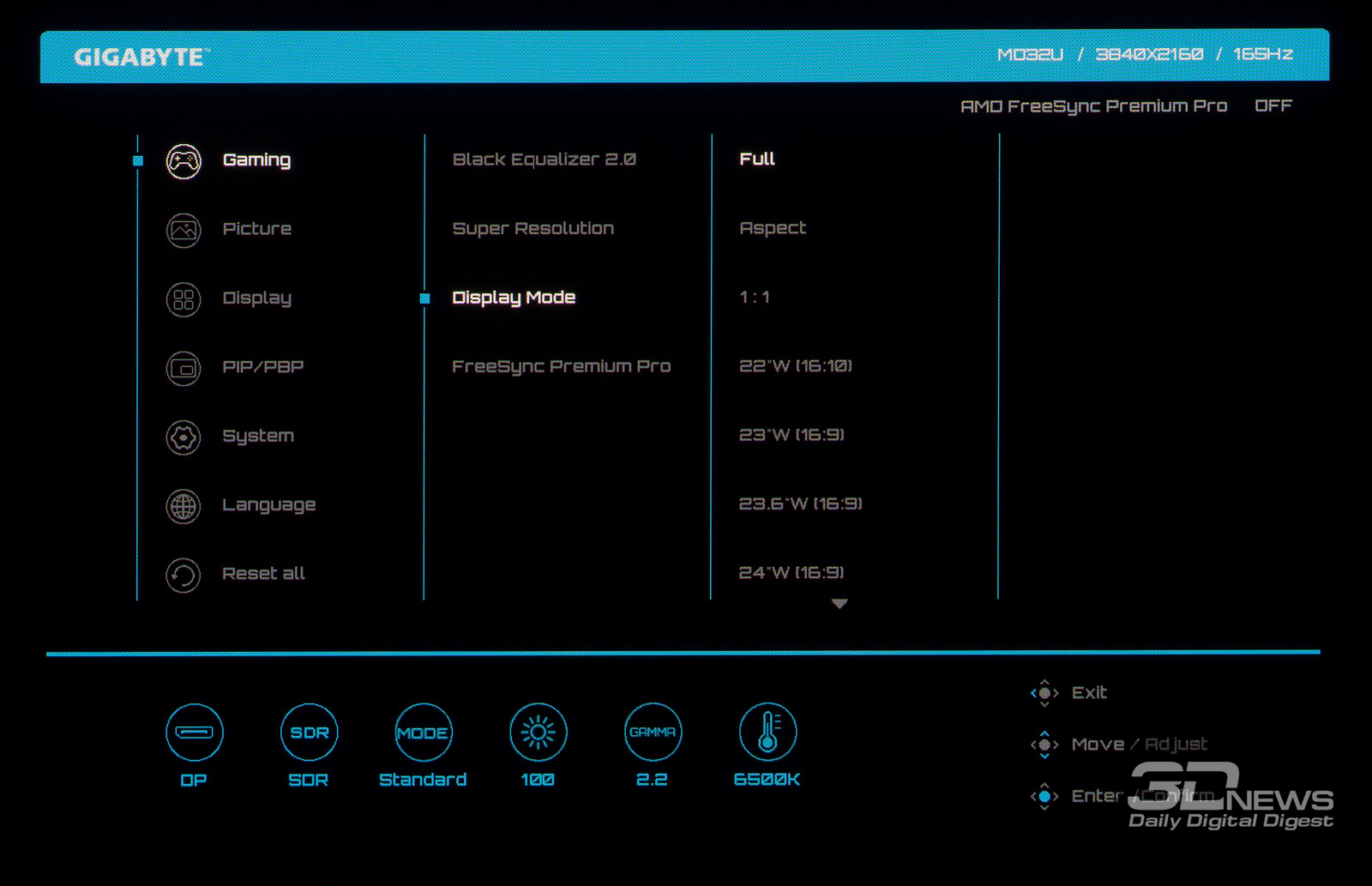Open the Gaming menu label

coord(256,160)
